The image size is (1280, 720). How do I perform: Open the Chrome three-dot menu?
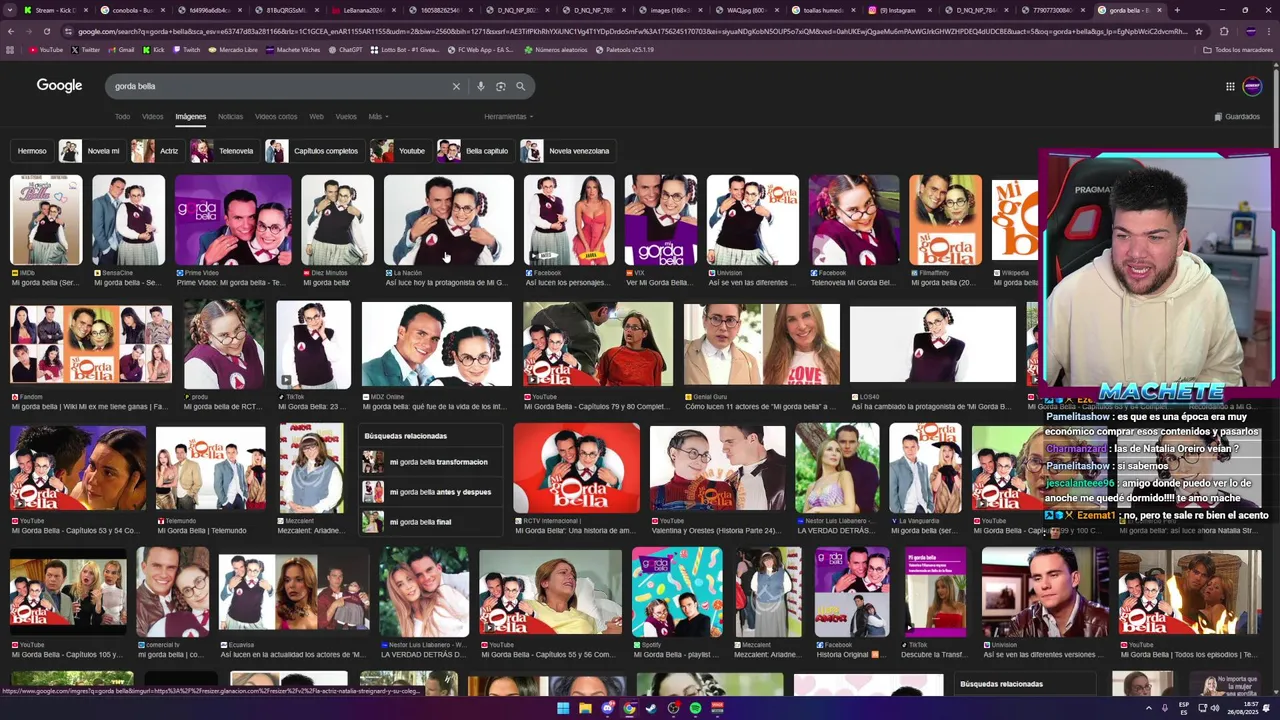[1269, 31]
